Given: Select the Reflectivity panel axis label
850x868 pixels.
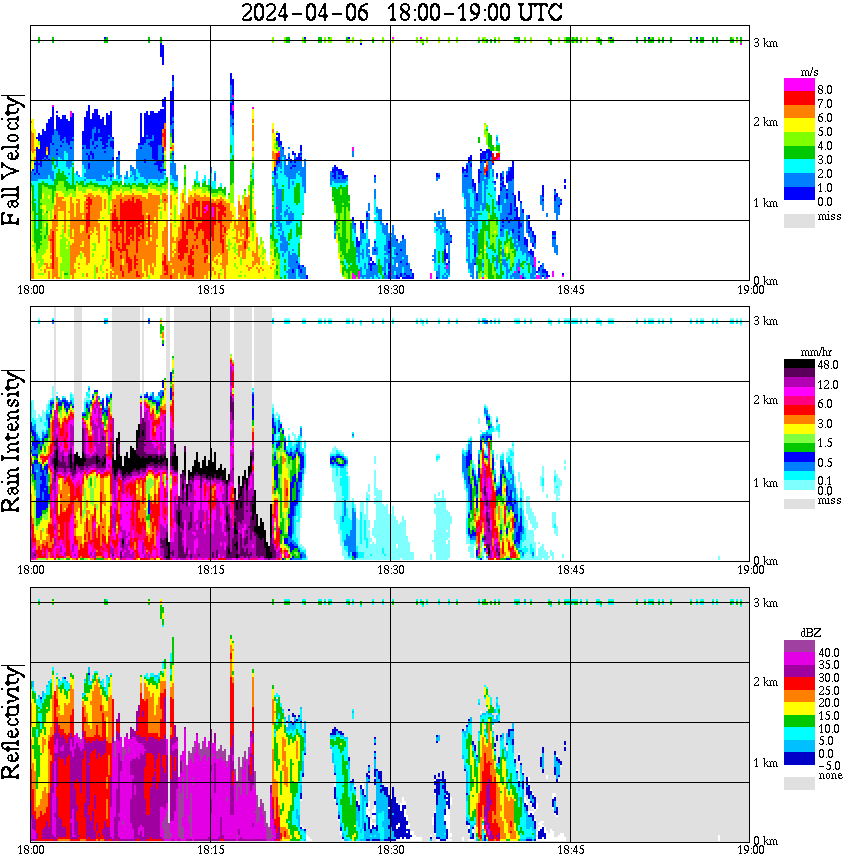Looking at the screenshot, I should (x=12, y=721).
